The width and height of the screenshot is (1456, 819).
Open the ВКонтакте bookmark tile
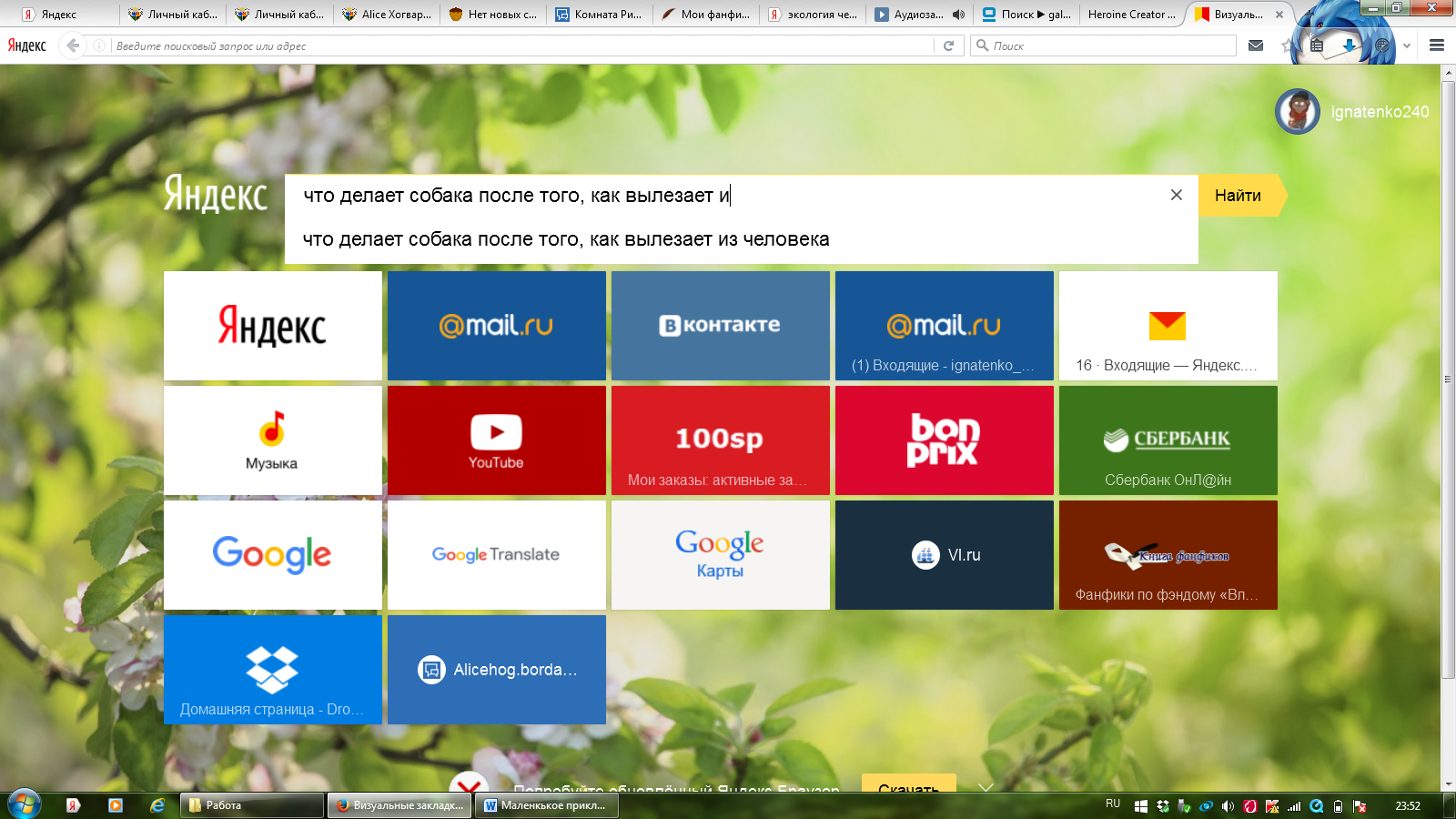(721, 326)
